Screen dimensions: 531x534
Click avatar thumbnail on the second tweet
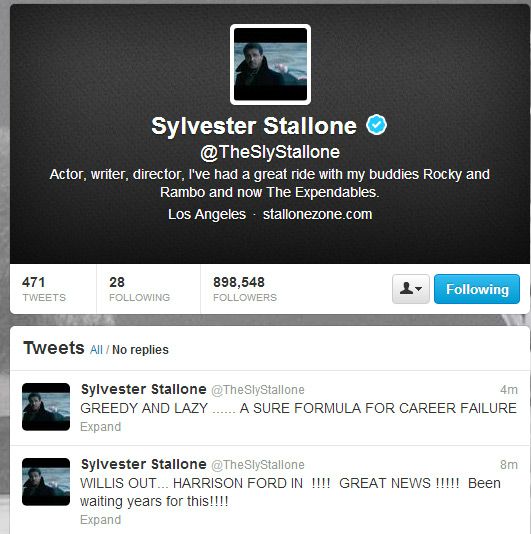[46, 482]
